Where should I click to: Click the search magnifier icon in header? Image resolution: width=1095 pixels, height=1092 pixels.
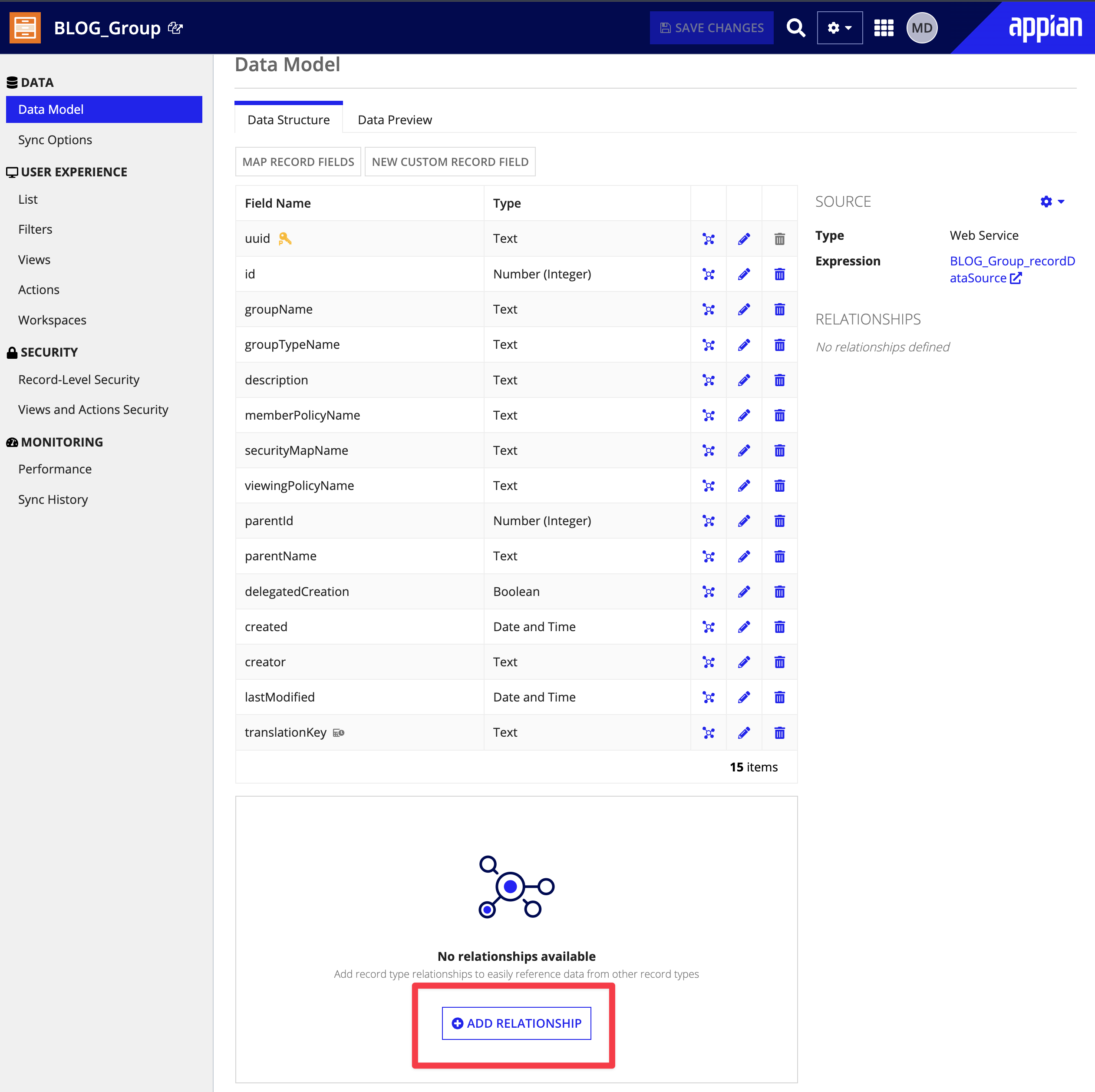click(x=796, y=28)
